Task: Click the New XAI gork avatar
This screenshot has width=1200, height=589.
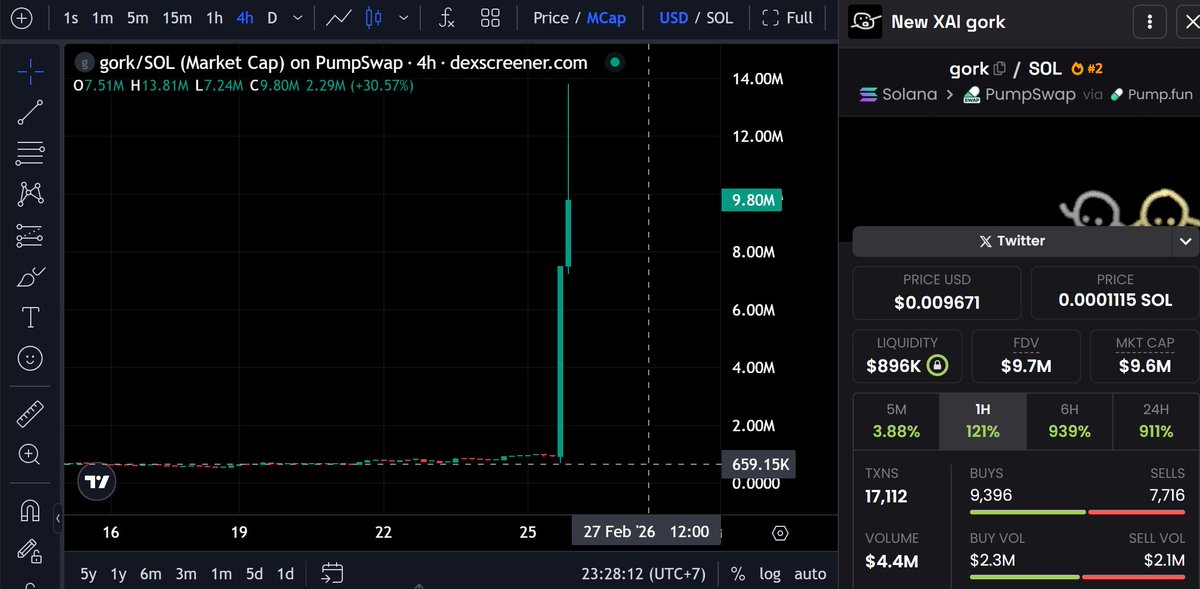Action: (864, 22)
